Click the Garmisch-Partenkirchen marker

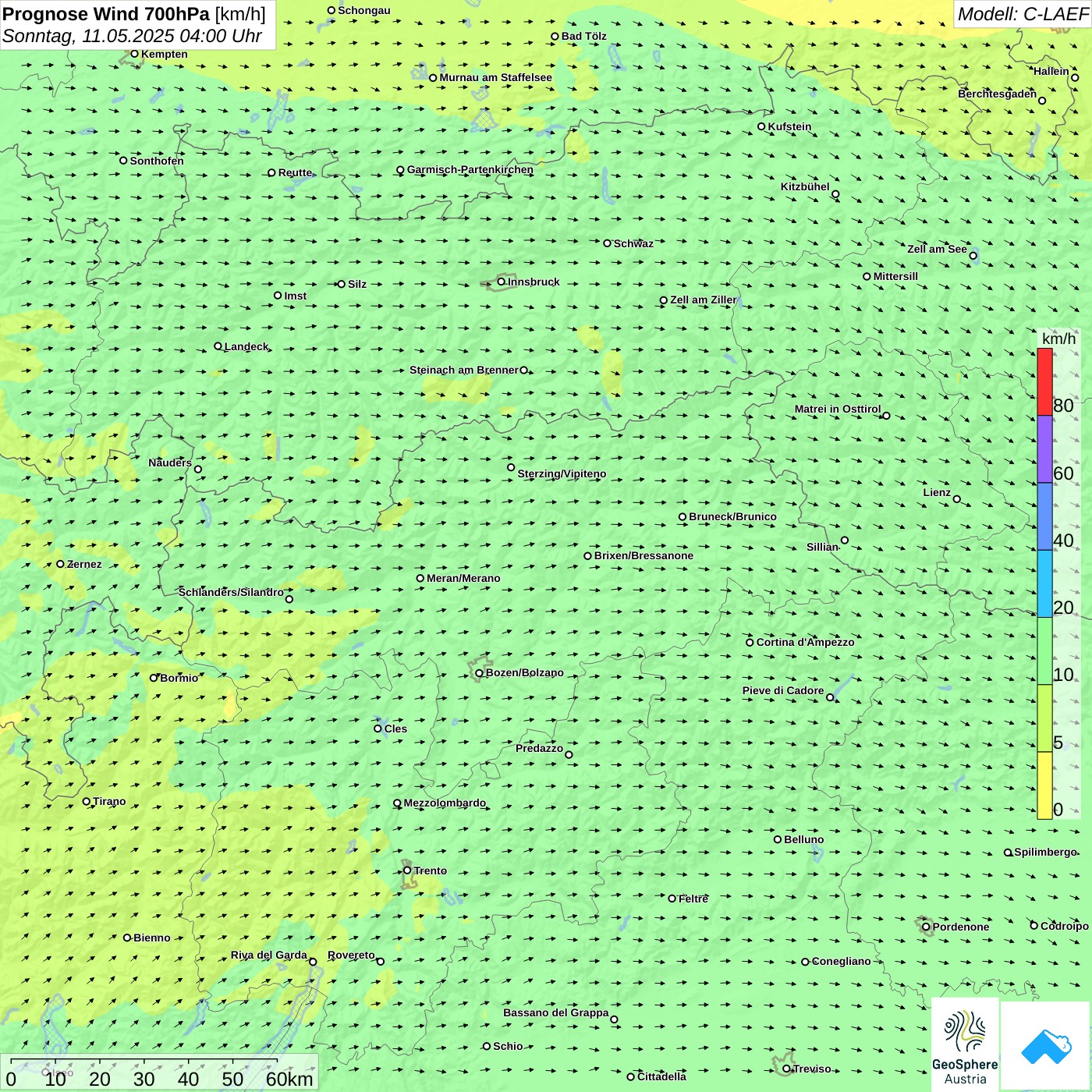(400, 170)
